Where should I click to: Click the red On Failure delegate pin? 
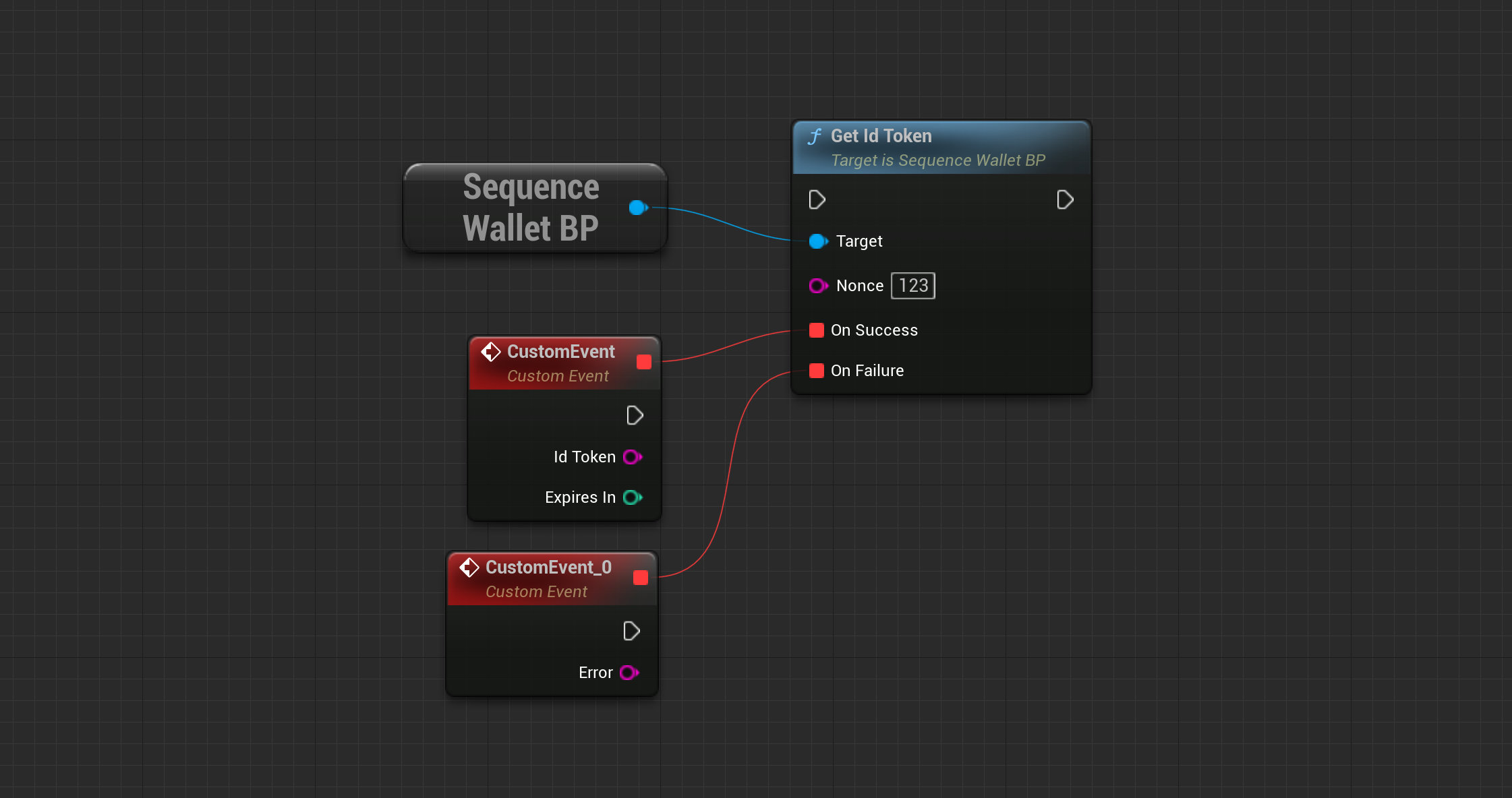click(816, 371)
